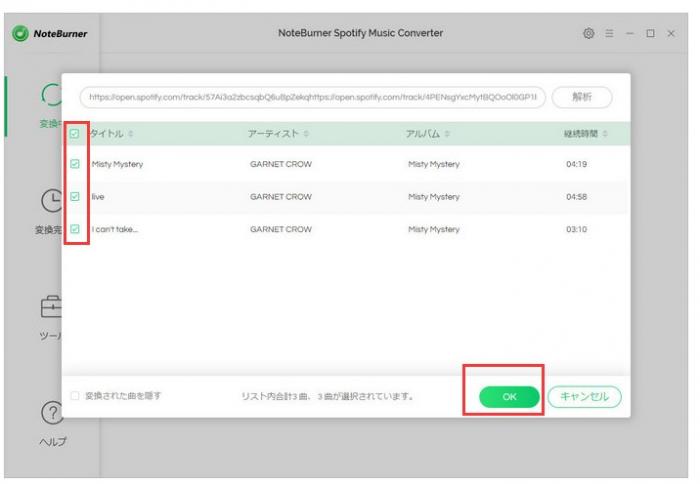This screenshot has width=700, height=484.
Task: Sort by the 継続時間 column arrows
Action: [605, 134]
